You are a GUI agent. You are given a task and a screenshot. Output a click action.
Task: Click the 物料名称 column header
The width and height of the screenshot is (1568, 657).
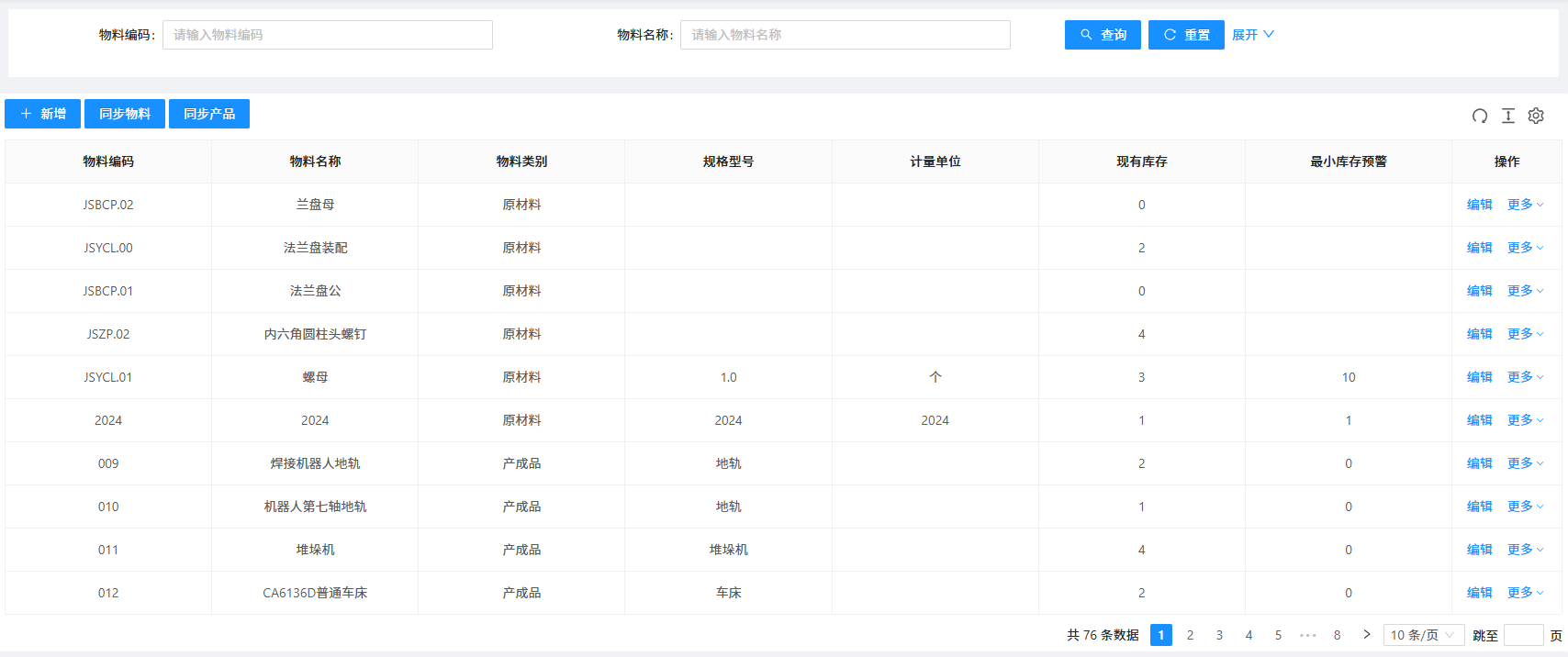(x=315, y=161)
